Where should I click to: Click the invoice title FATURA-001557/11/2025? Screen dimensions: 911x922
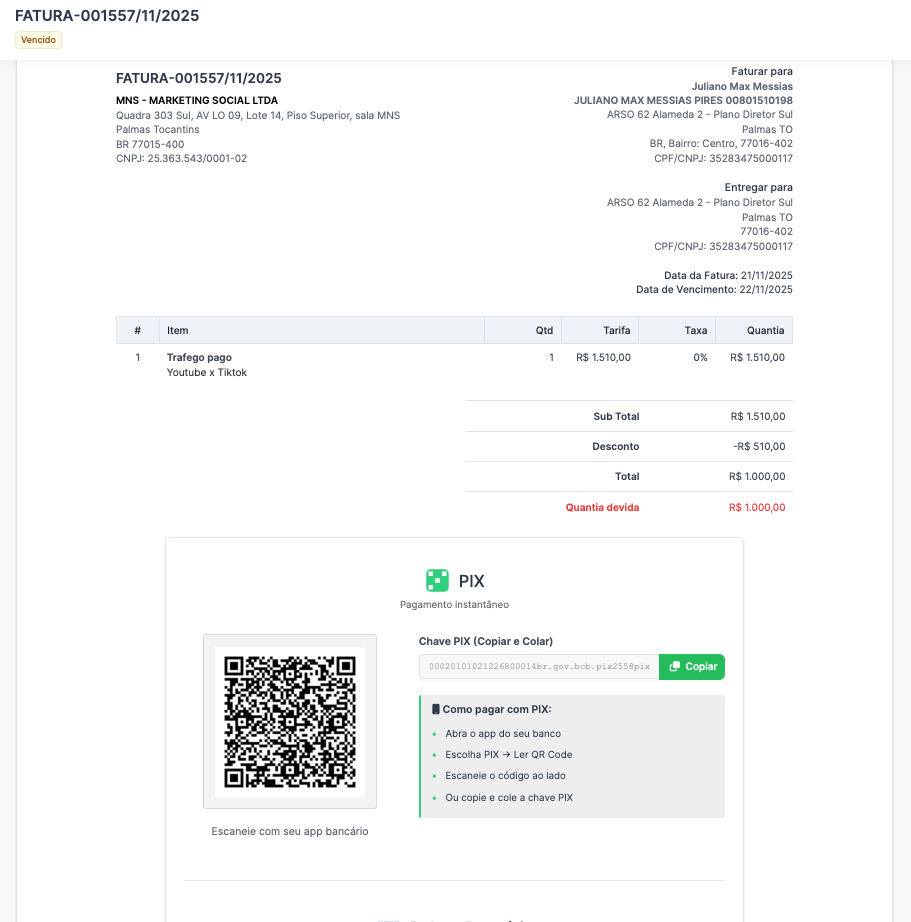(109, 16)
